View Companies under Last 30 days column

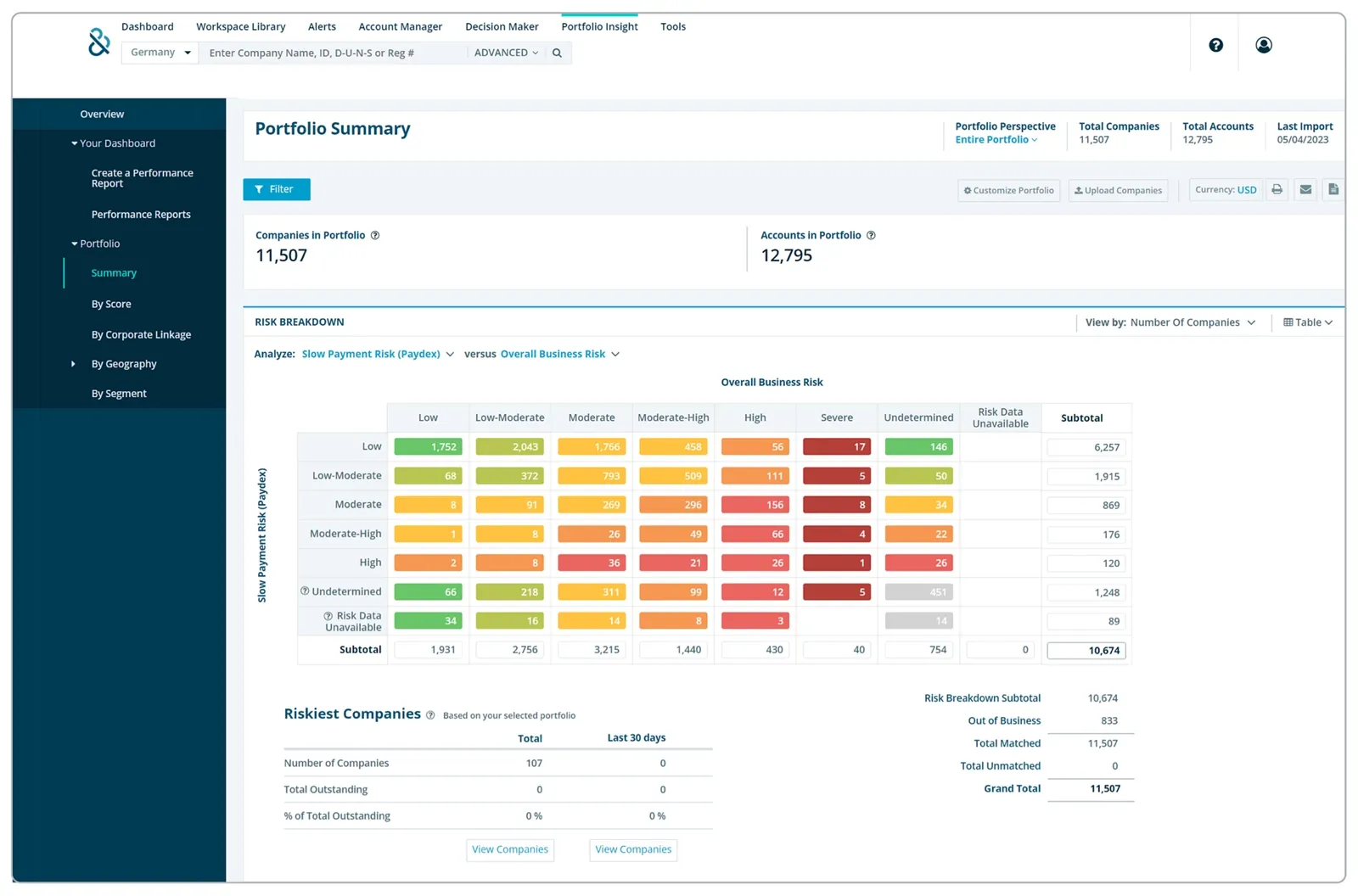point(633,849)
